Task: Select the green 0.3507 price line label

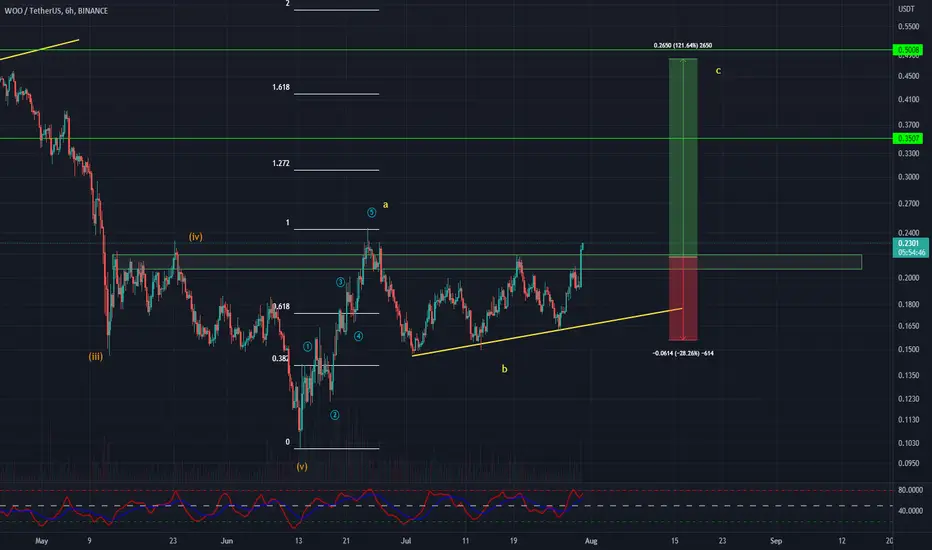Action: click(x=908, y=139)
